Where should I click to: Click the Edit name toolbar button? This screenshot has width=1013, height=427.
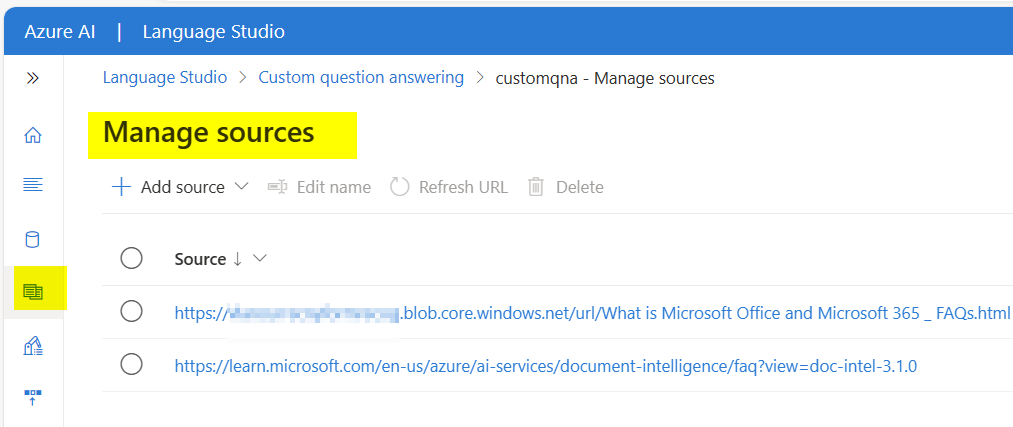[x=319, y=187]
